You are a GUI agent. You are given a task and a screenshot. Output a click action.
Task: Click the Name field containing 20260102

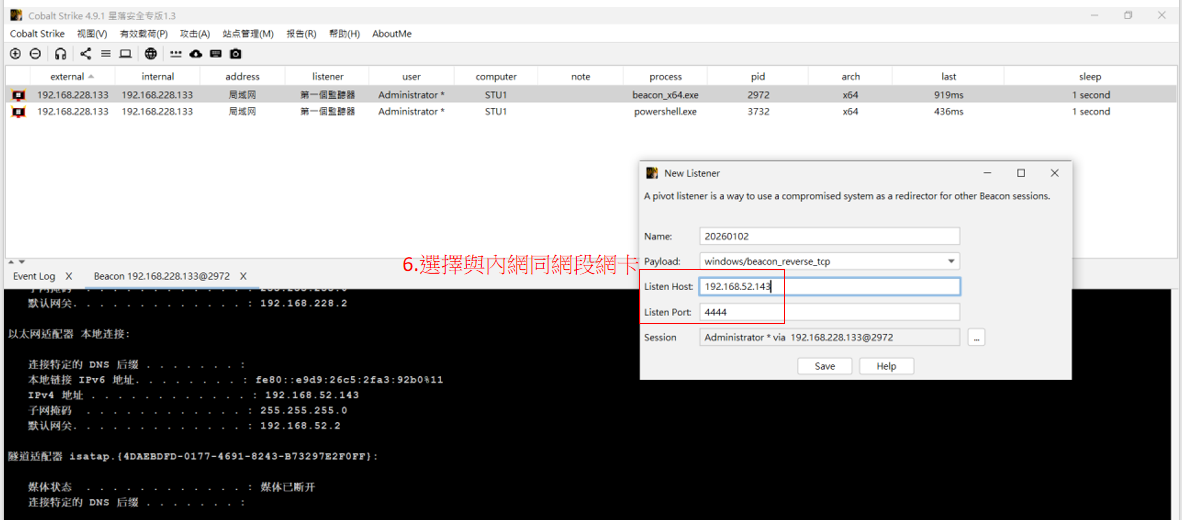pyautogui.click(x=830, y=236)
